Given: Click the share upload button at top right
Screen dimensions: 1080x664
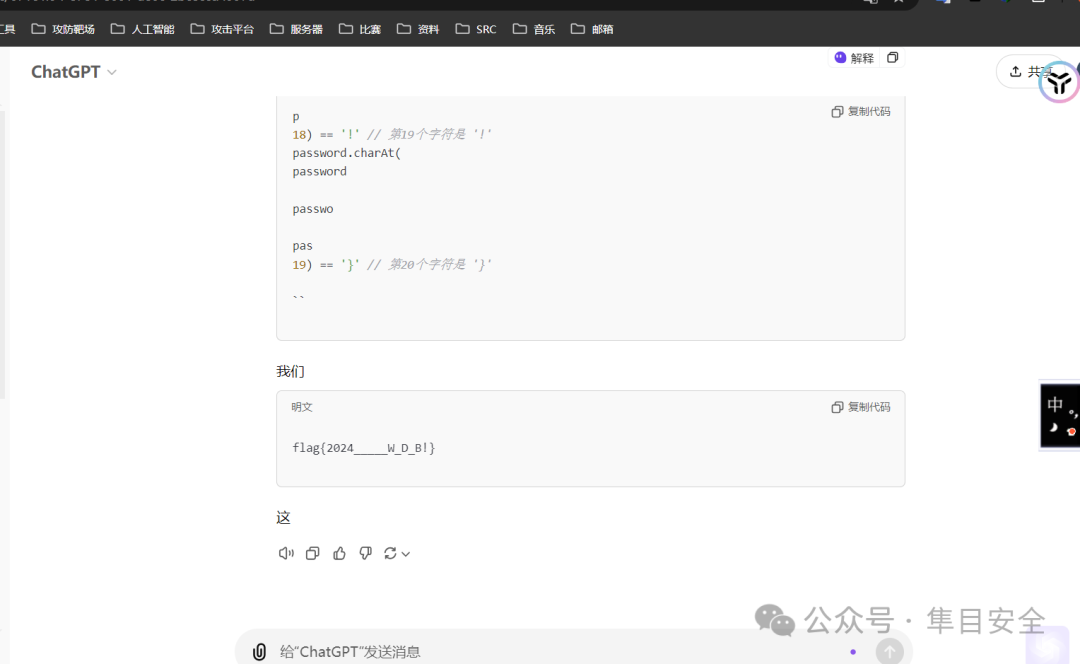Looking at the screenshot, I should point(1028,72).
